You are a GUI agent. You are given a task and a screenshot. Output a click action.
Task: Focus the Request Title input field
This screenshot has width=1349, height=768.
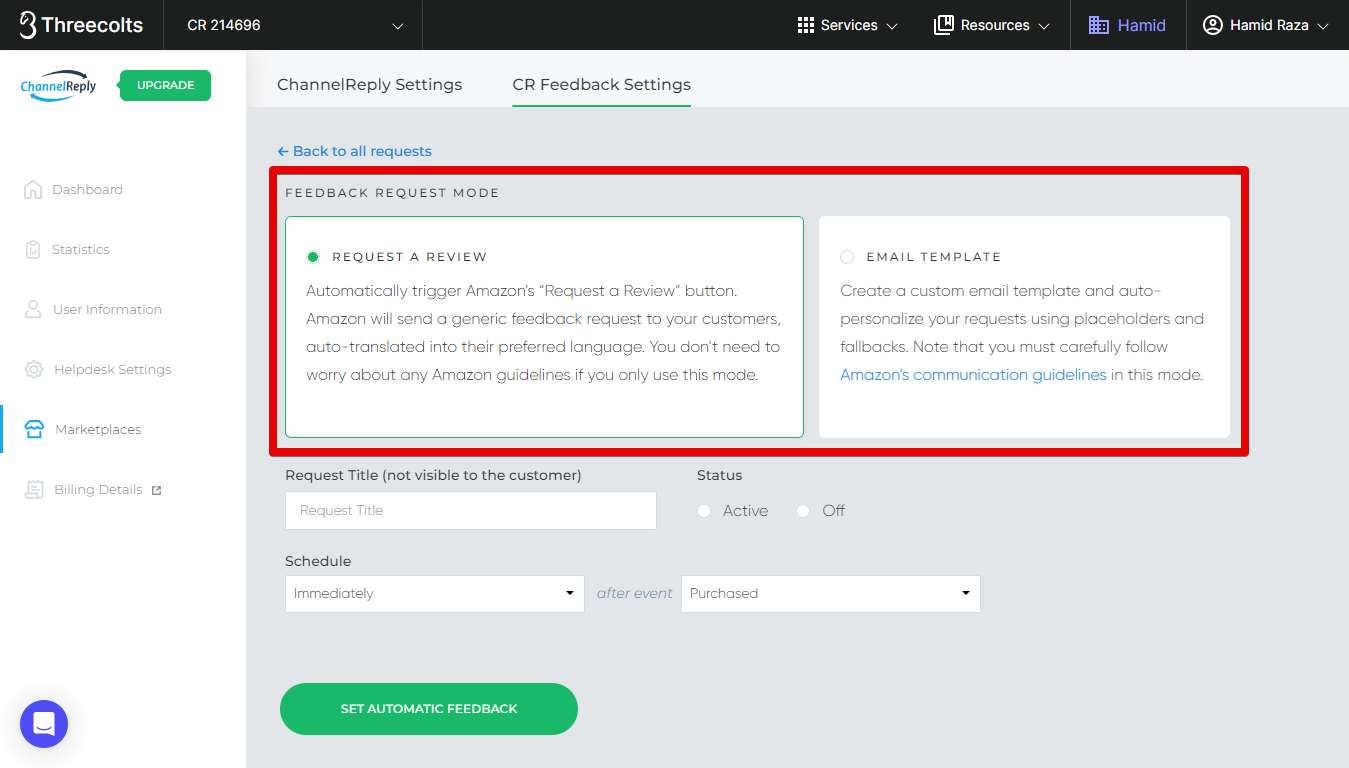click(471, 510)
